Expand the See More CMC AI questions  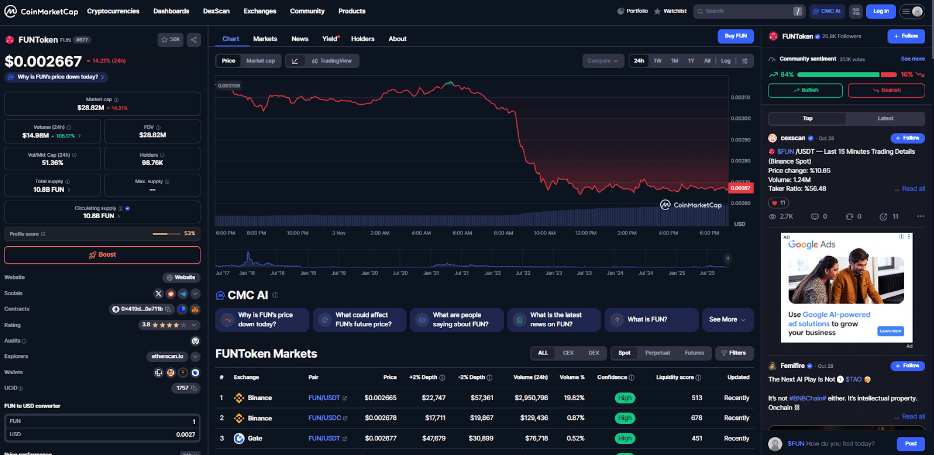pyautogui.click(x=727, y=319)
